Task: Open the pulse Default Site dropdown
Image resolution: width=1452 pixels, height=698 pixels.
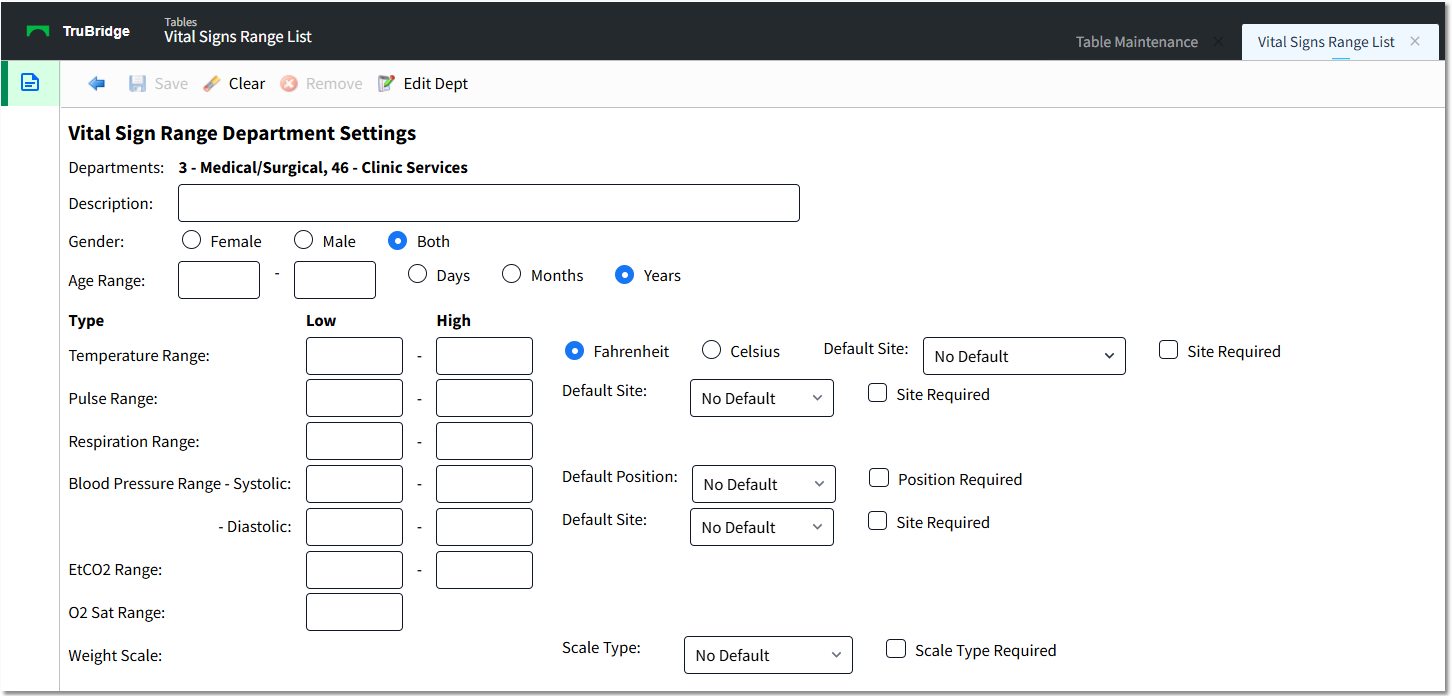Action: click(x=762, y=398)
